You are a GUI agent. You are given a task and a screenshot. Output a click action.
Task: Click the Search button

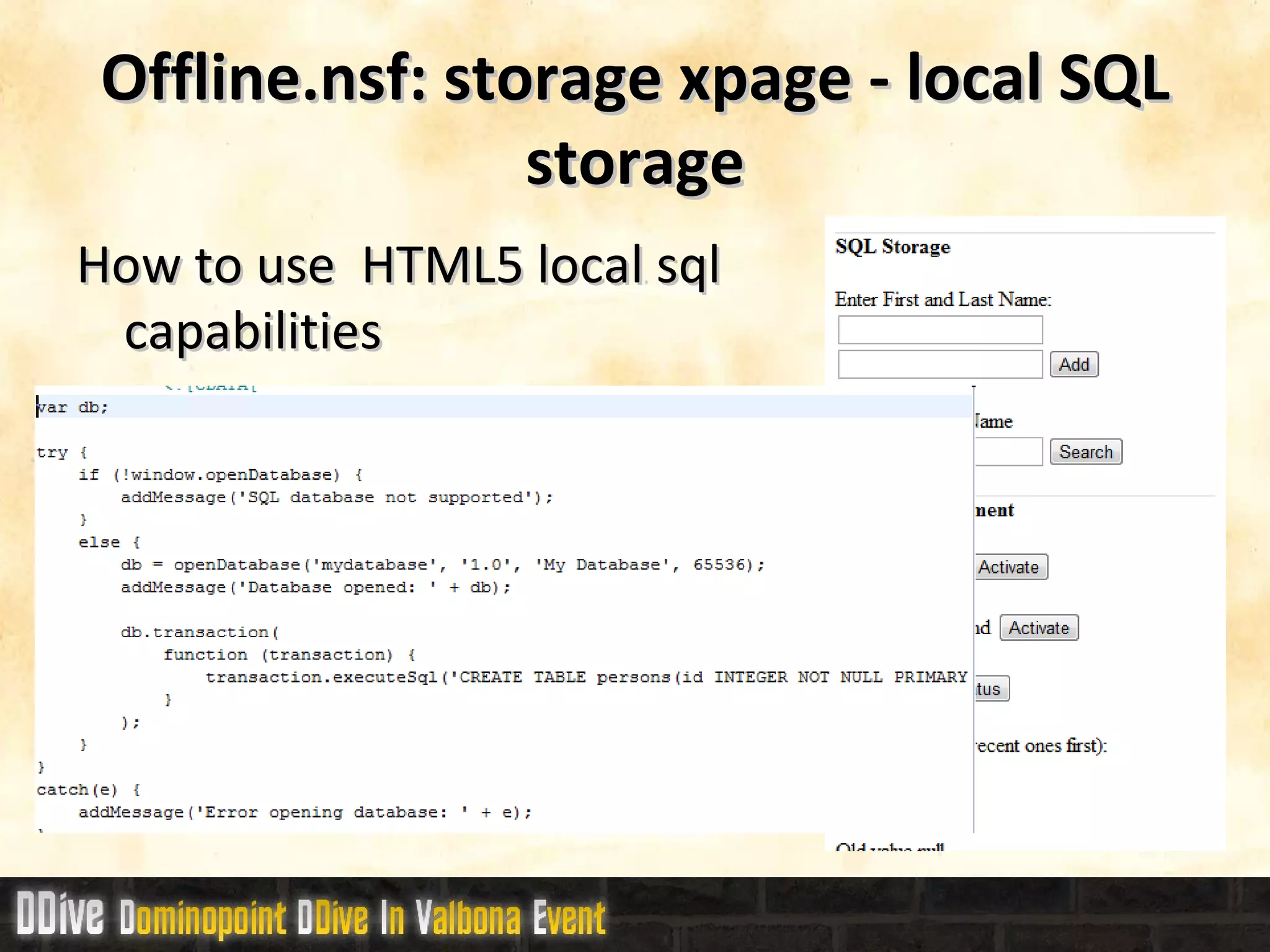coord(1086,452)
